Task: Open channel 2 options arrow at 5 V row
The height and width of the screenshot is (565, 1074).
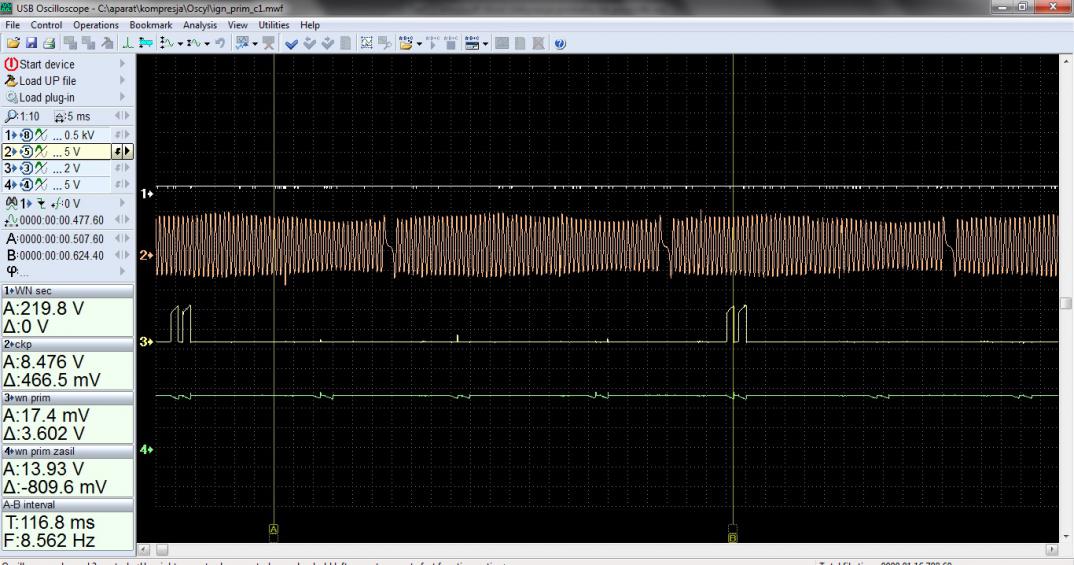Action: click(x=128, y=151)
